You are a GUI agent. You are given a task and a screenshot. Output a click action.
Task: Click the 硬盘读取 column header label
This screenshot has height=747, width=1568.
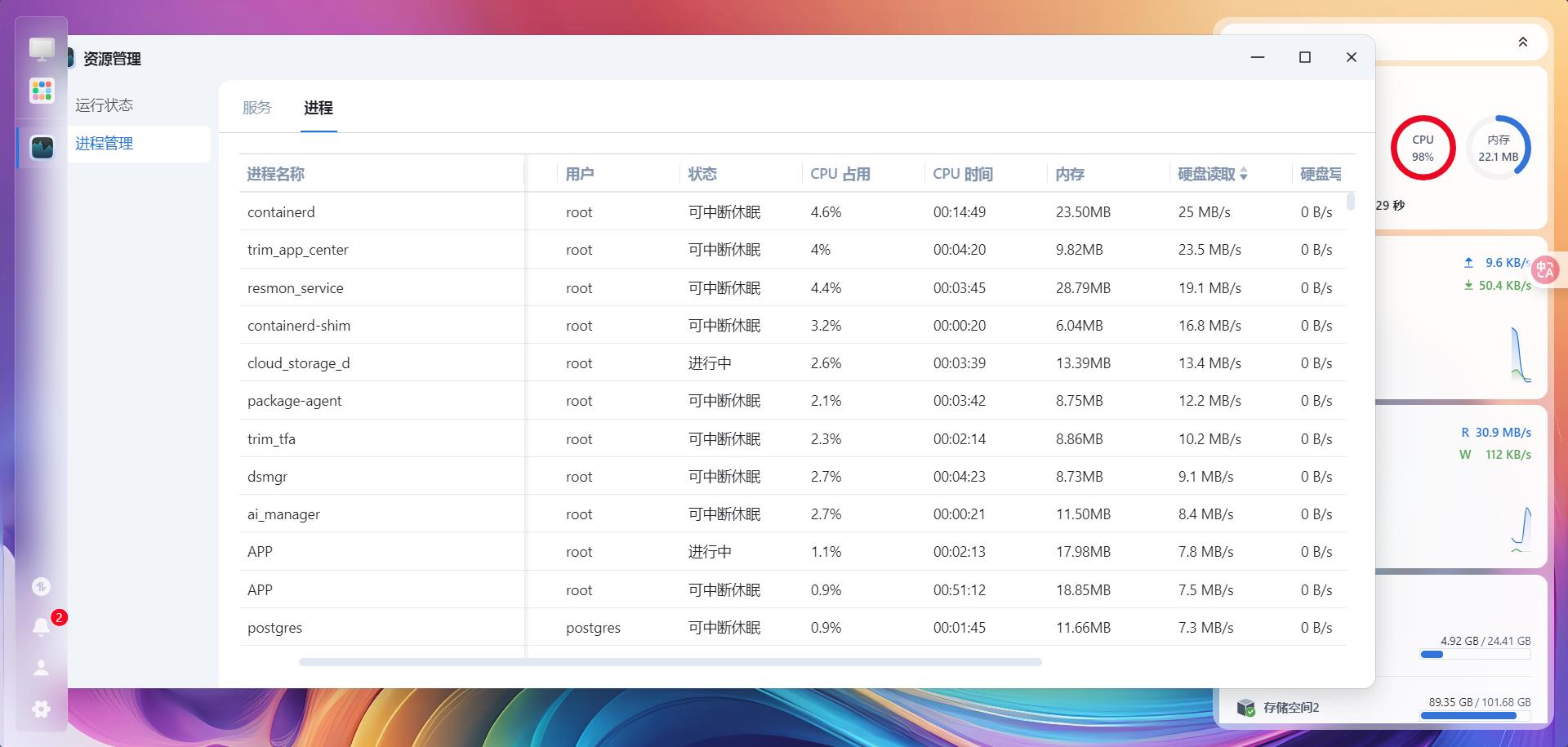coord(1206,174)
